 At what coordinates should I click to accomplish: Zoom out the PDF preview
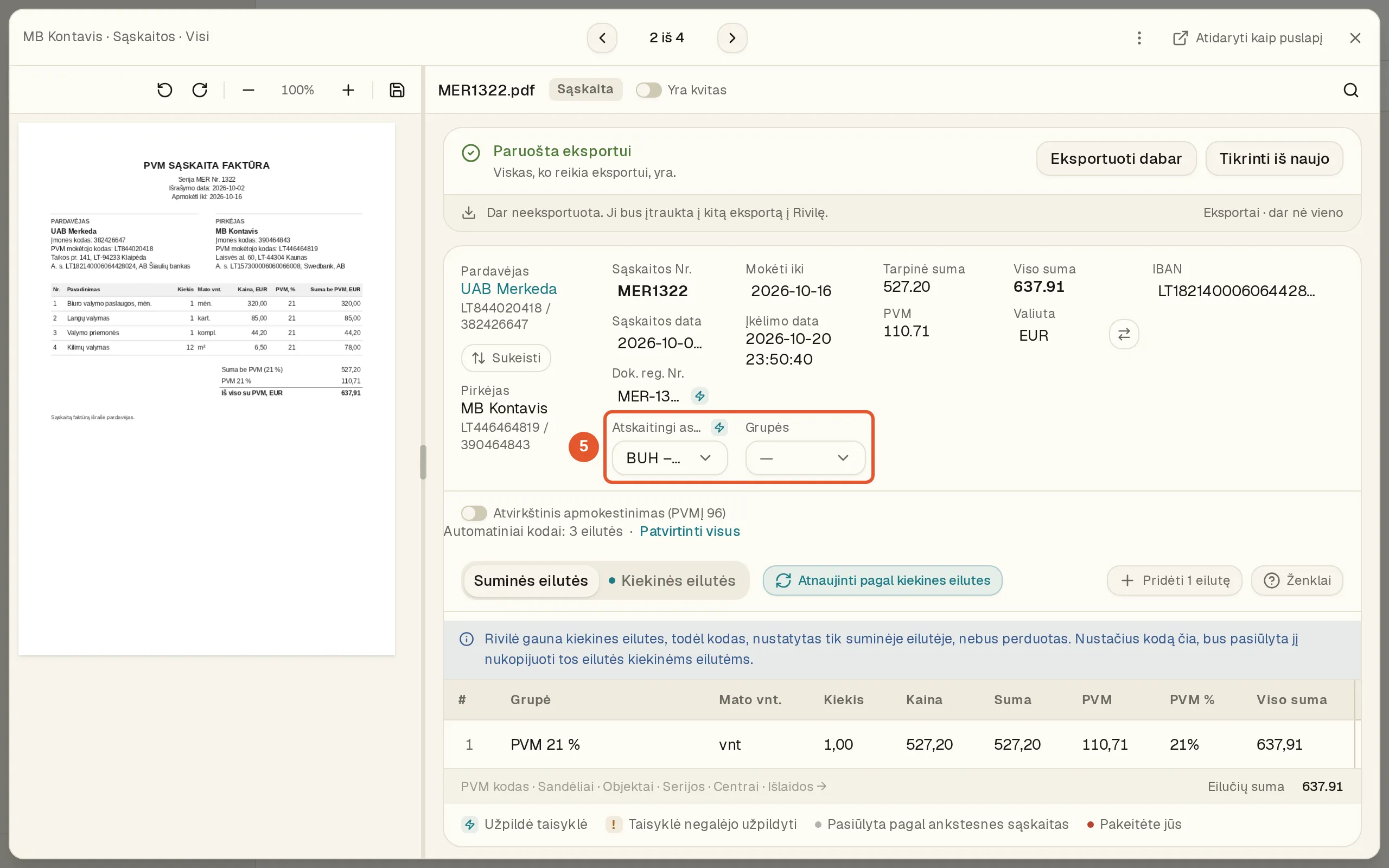248,90
